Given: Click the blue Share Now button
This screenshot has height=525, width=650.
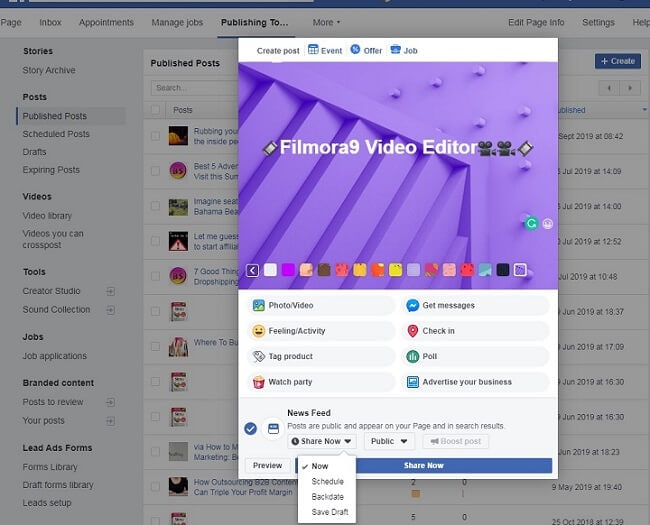Looking at the screenshot, I should click(x=424, y=466).
